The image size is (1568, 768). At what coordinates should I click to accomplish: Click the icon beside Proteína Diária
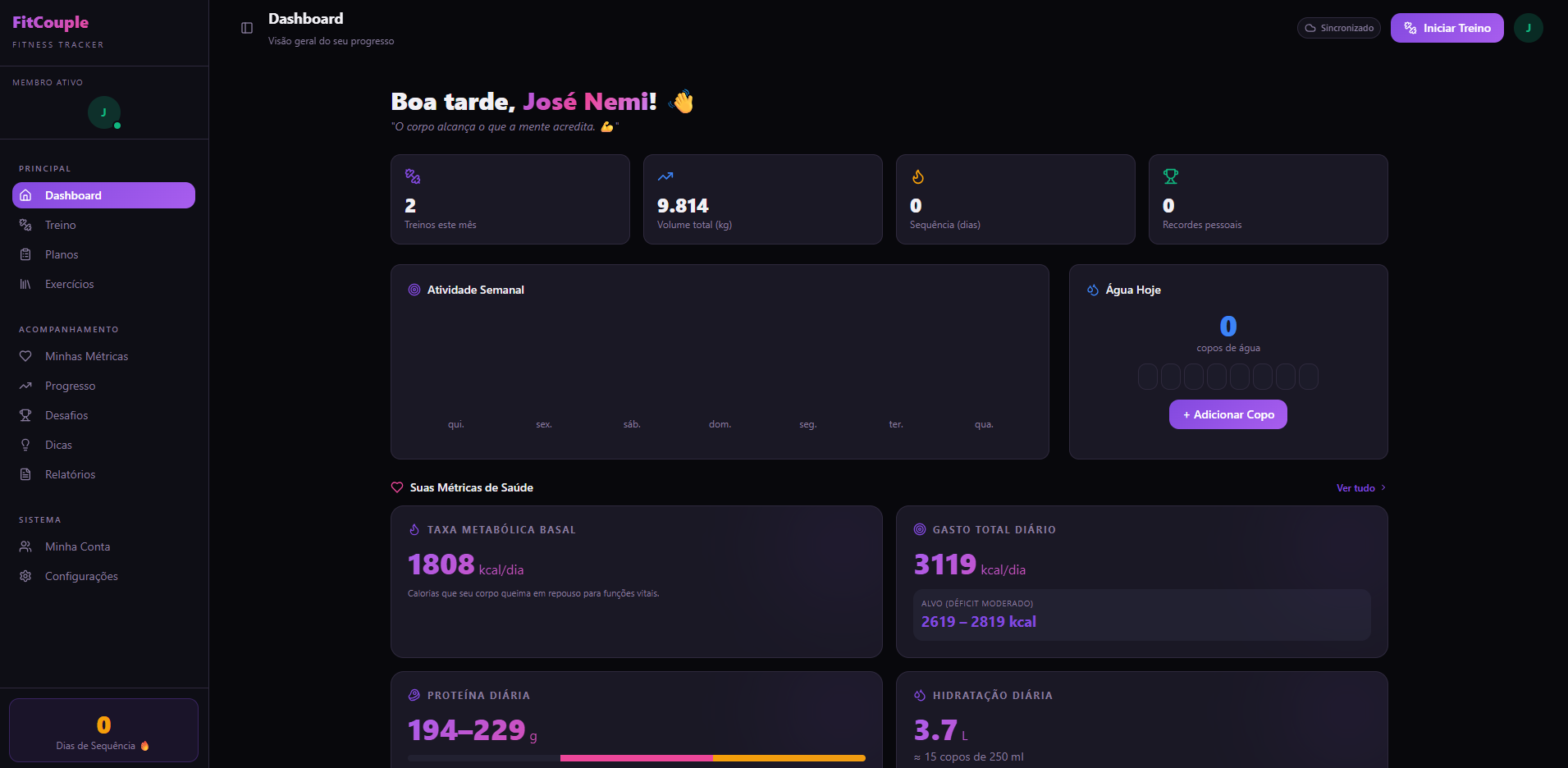(414, 695)
